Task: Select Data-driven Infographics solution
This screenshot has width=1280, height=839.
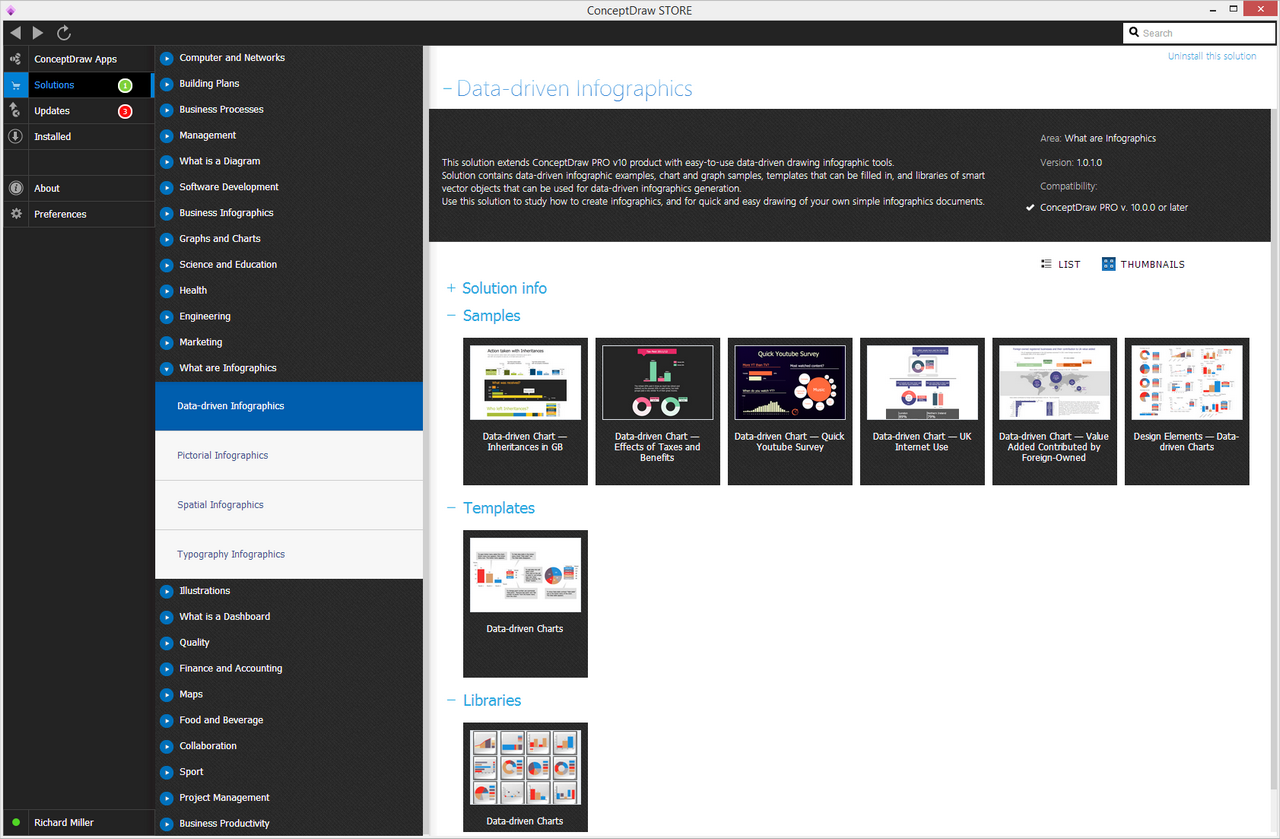Action: (289, 406)
